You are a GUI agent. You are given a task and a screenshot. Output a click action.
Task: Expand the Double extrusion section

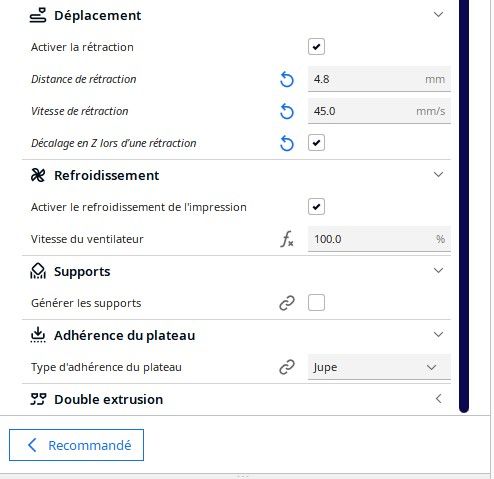[438, 399]
